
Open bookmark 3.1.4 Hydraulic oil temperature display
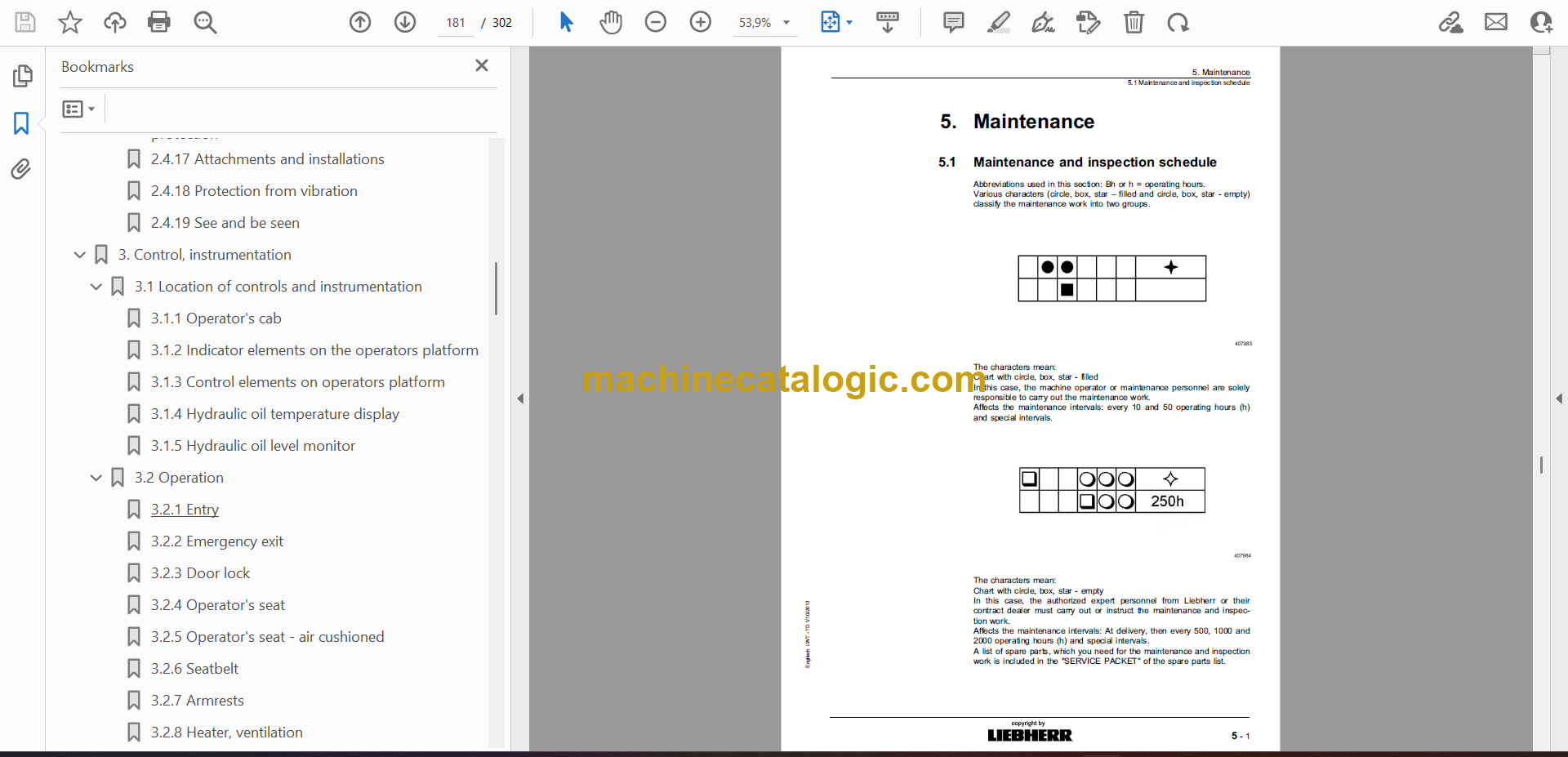274,414
